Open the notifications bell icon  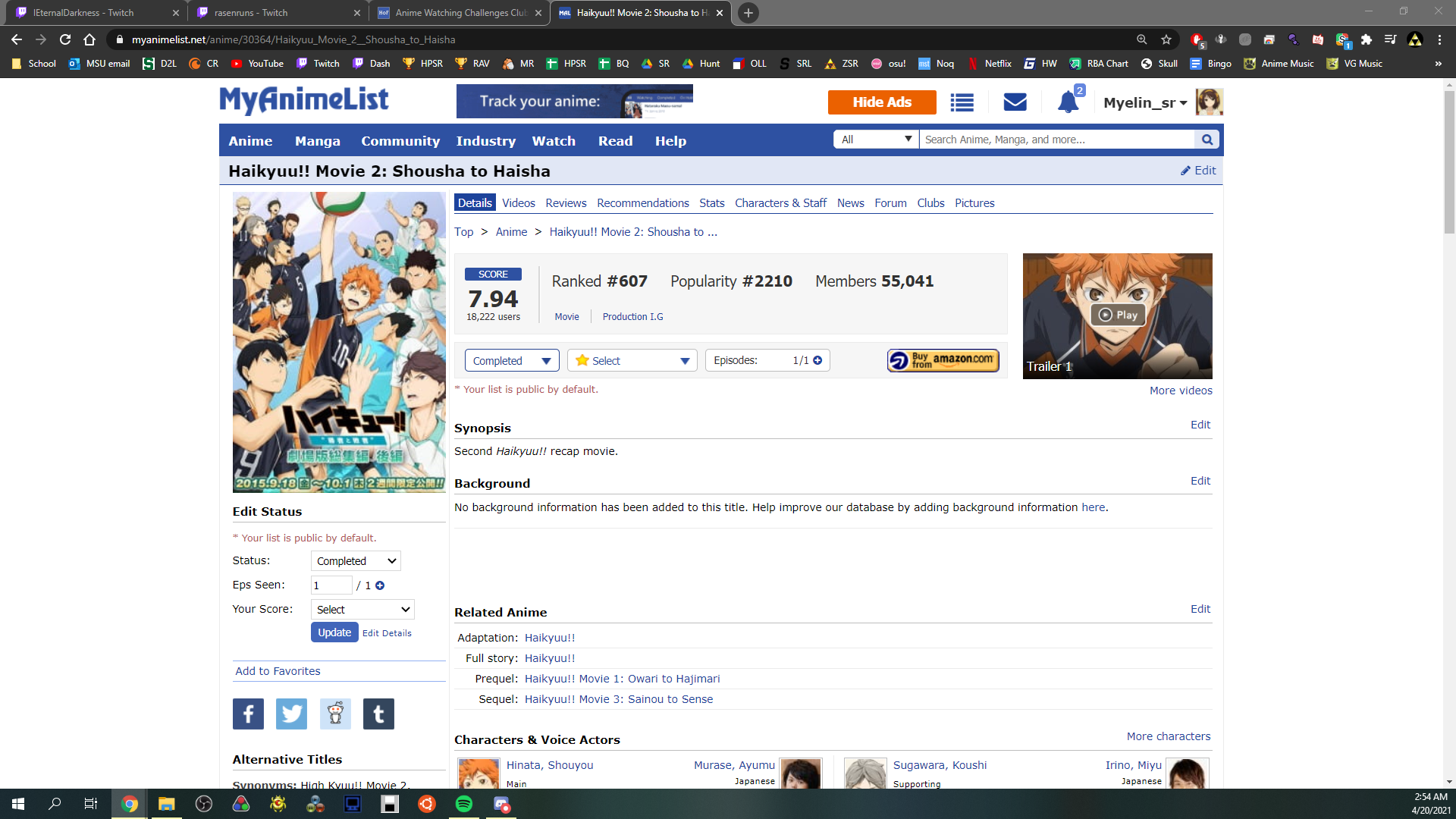pyautogui.click(x=1068, y=102)
